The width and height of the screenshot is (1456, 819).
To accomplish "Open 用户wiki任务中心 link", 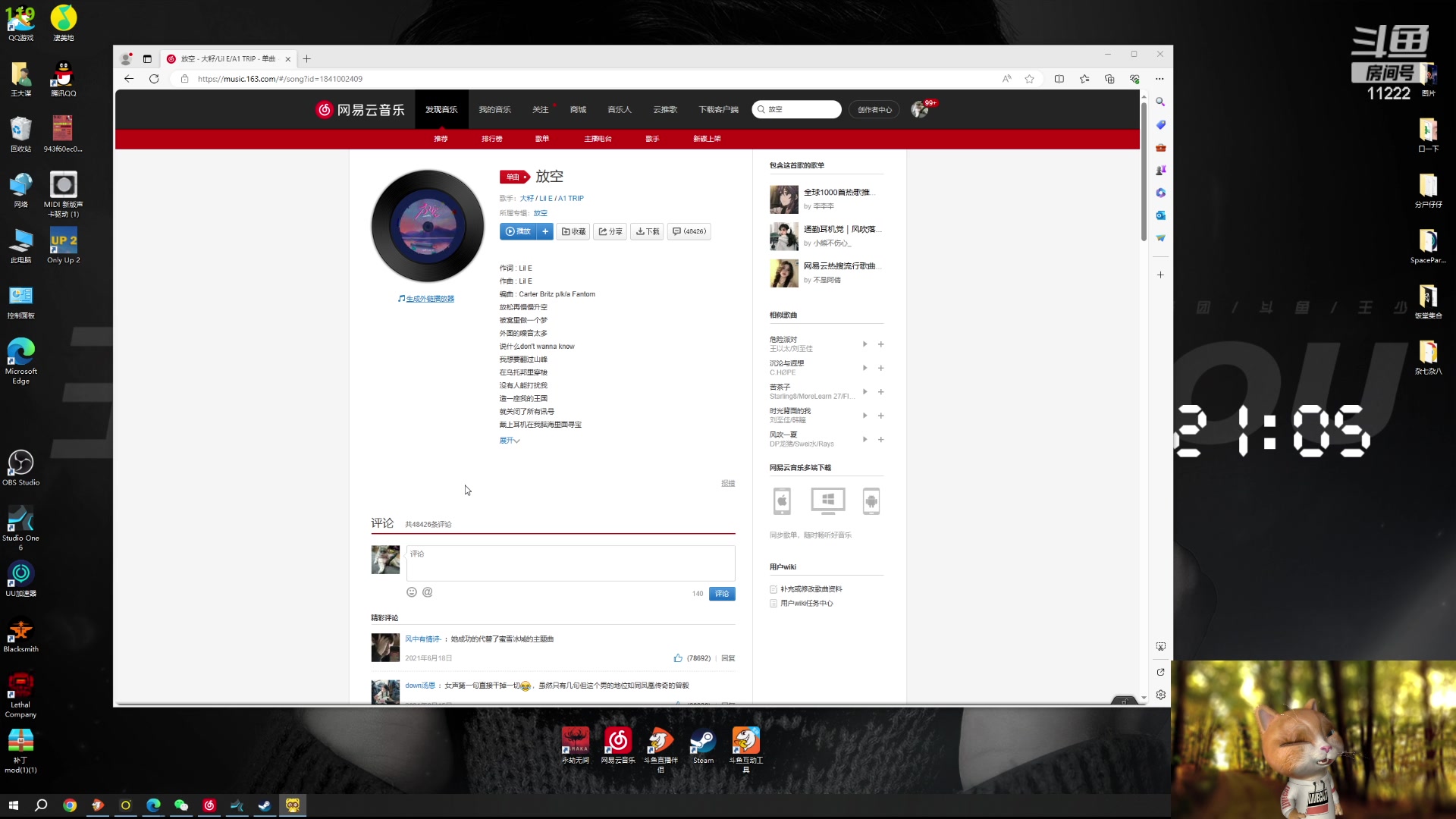I will pos(807,604).
